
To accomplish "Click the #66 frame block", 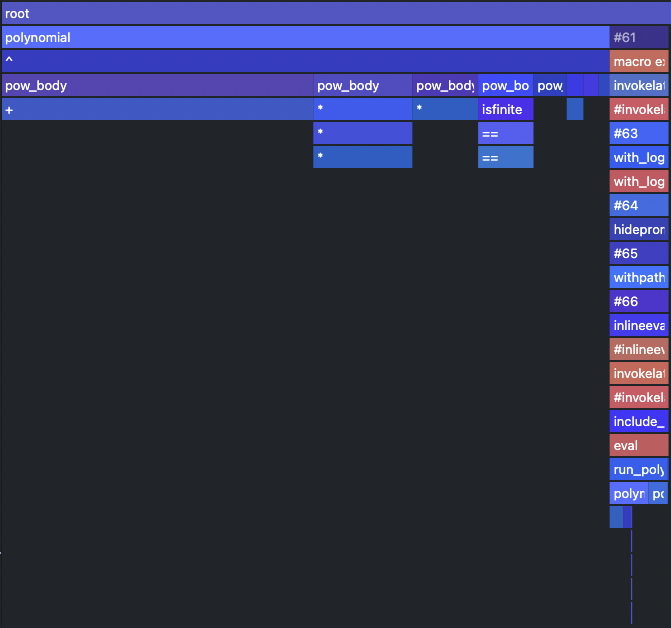I will click(x=639, y=301).
